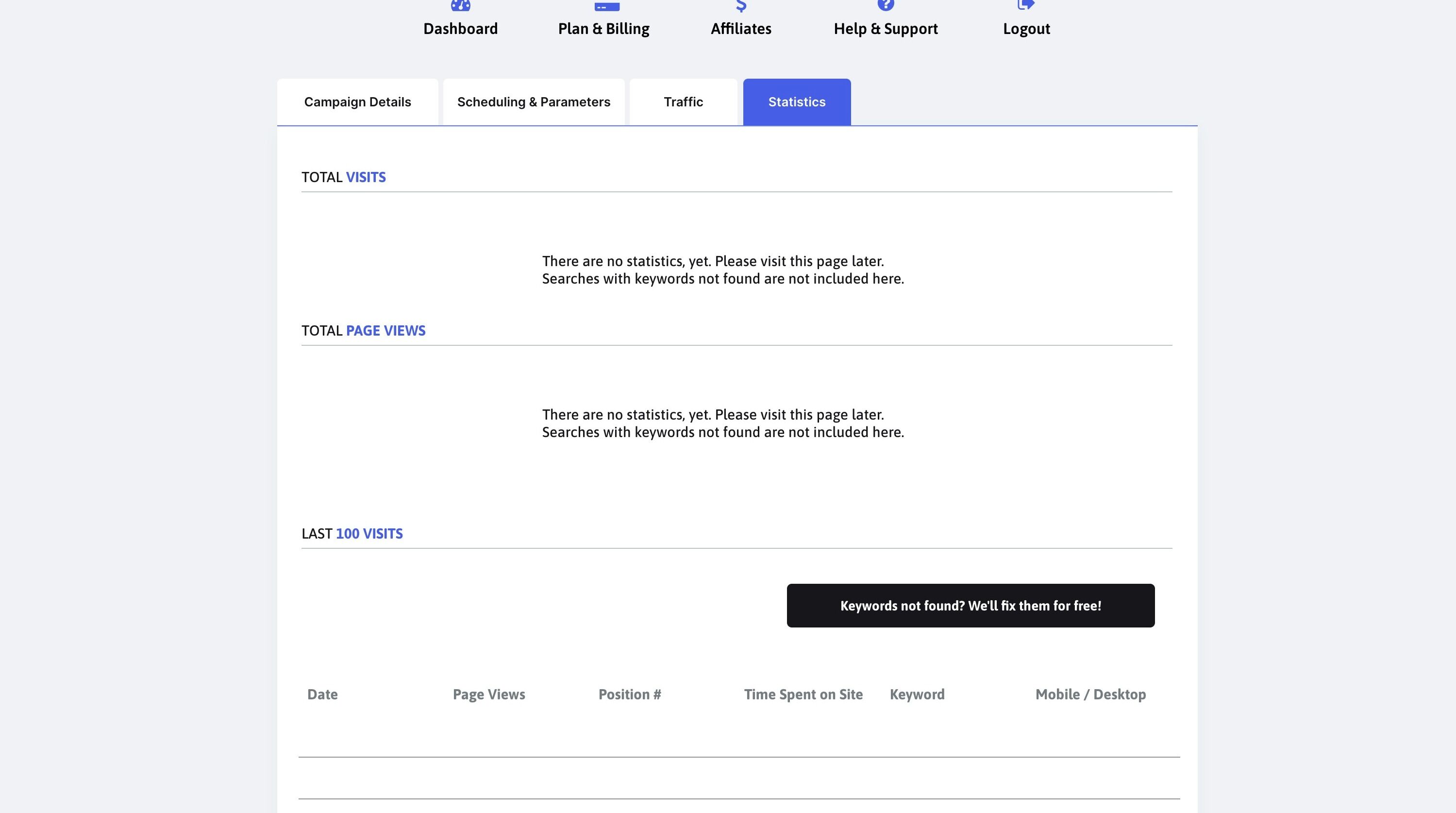The height and width of the screenshot is (813, 1456).
Task: Click the Time Spent on Site column header
Action: 803,694
